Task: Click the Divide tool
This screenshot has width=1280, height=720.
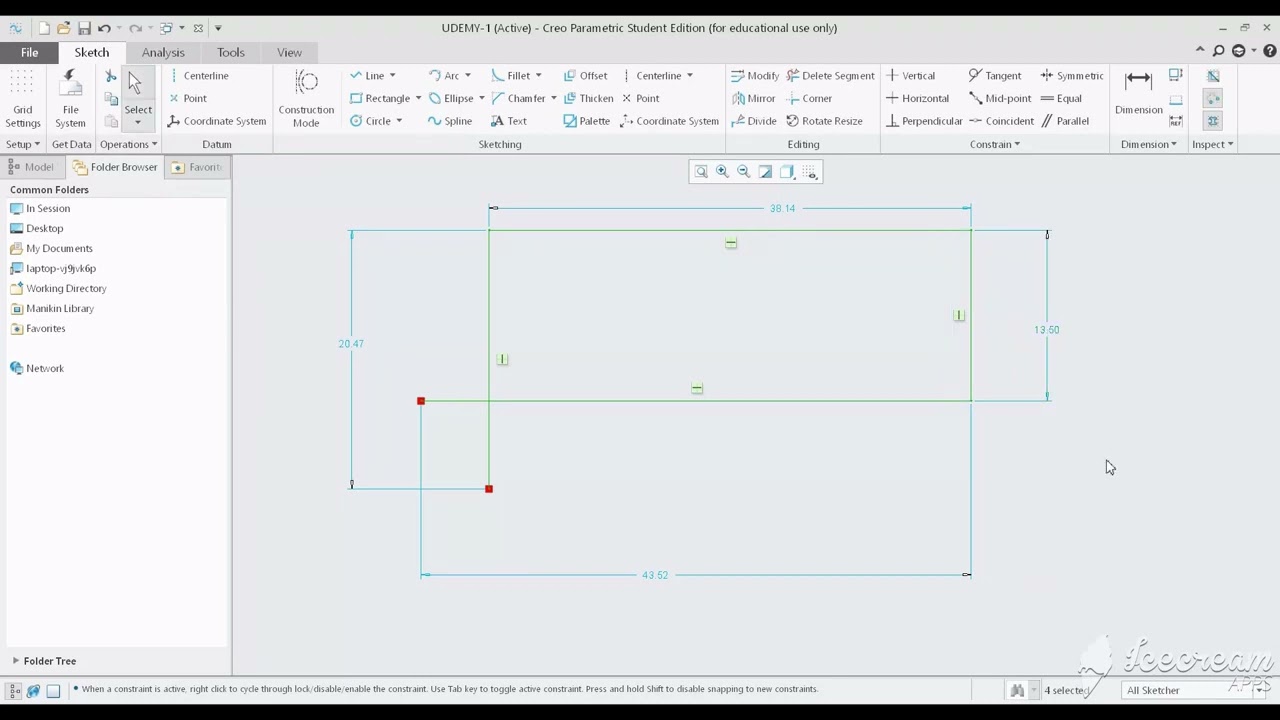Action: pos(753,121)
